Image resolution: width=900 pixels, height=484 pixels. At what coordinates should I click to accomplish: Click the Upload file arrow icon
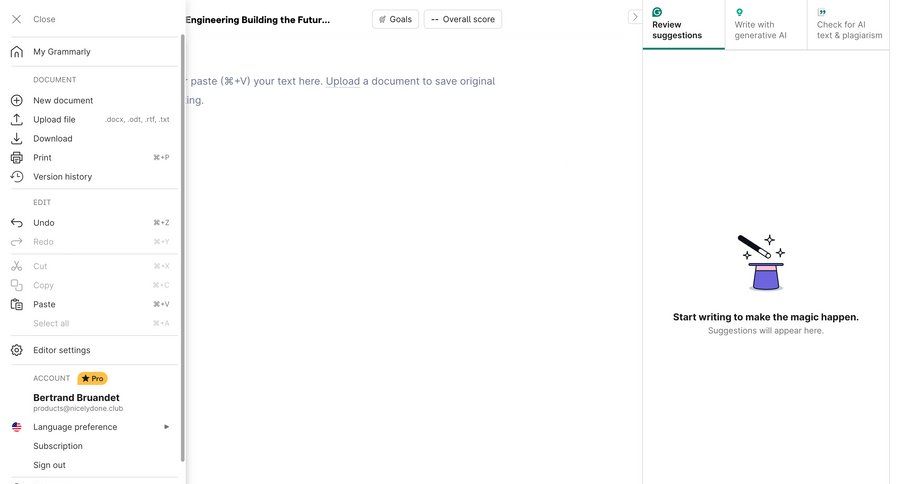(x=17, y=119)
